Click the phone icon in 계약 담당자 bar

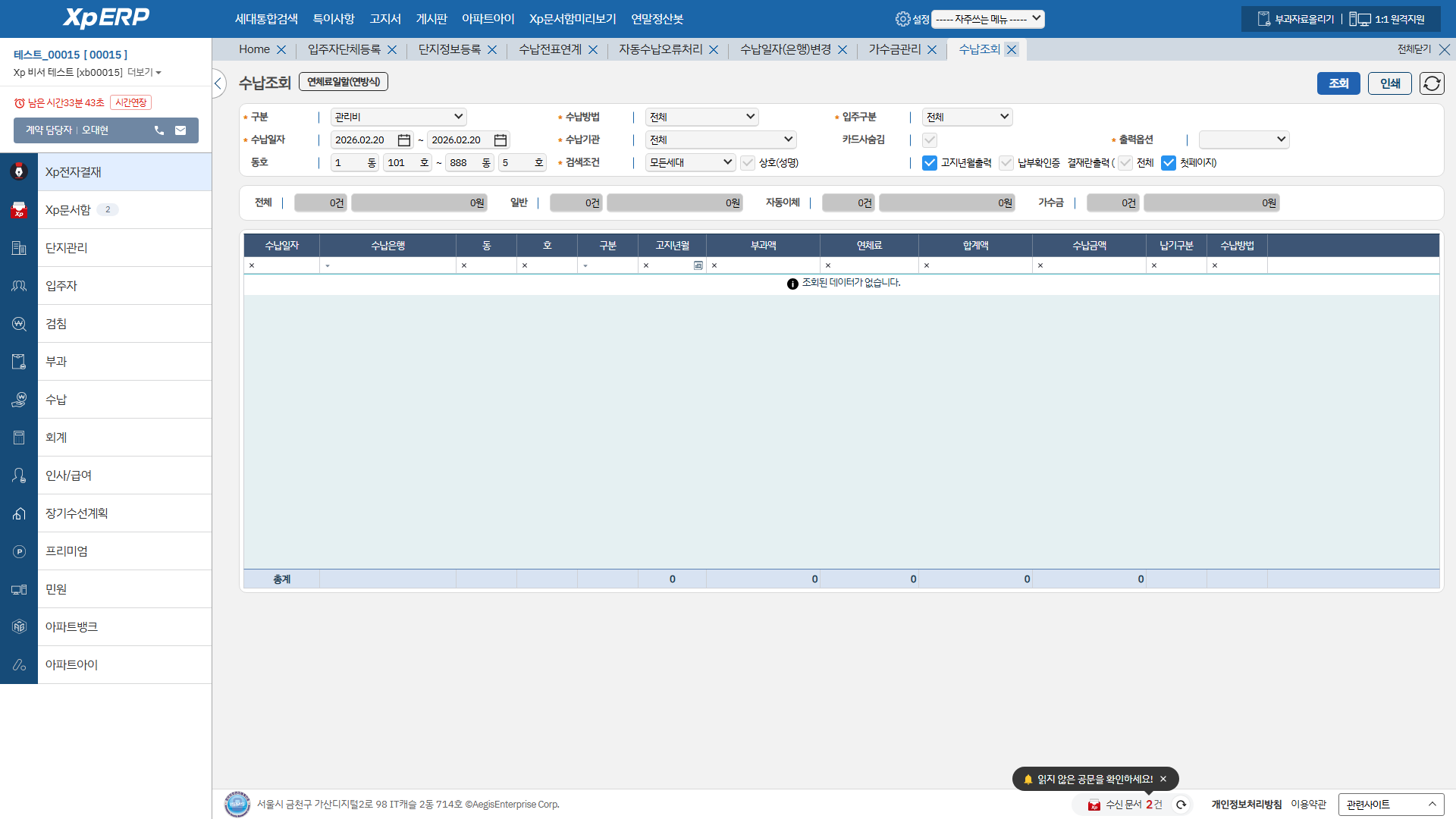tap(159, 130)
